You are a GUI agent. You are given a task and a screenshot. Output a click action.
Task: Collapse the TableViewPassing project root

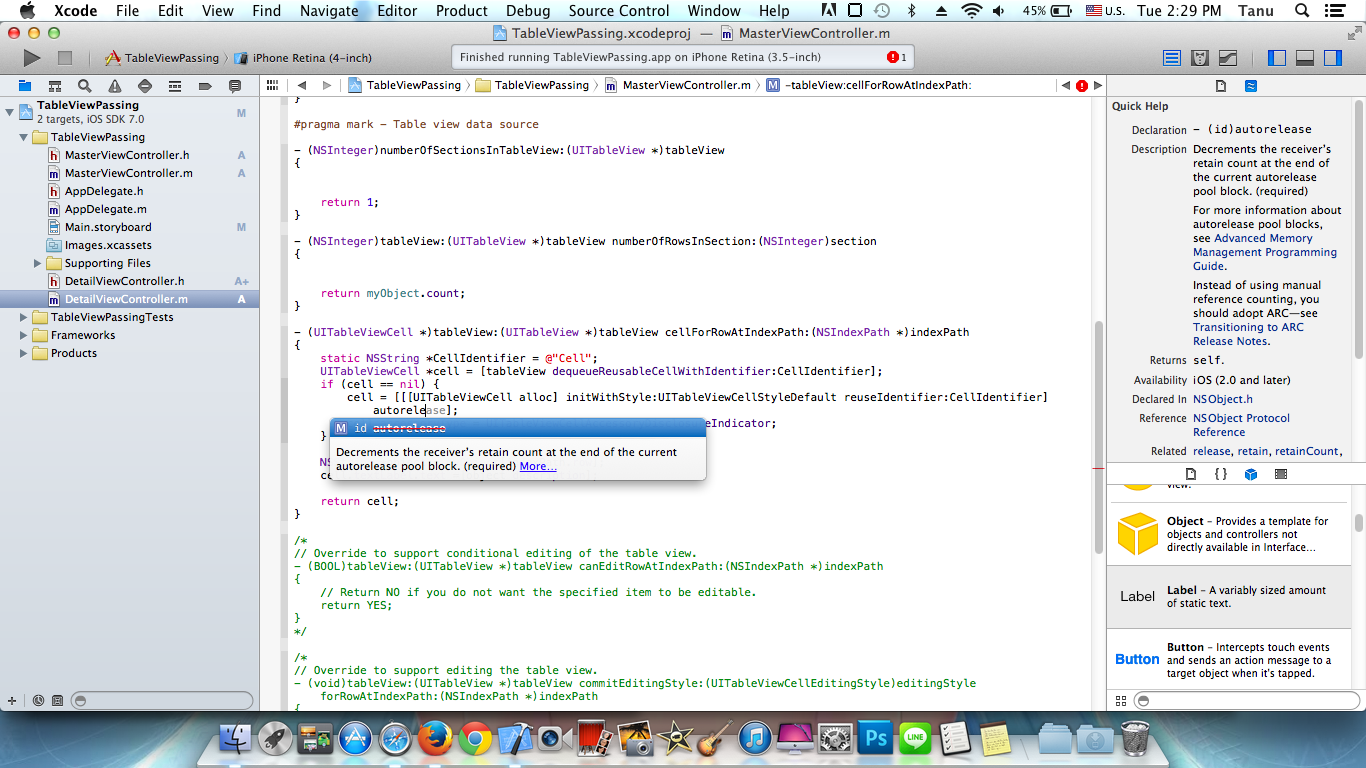pyautogui.click(x=10, y=111)
